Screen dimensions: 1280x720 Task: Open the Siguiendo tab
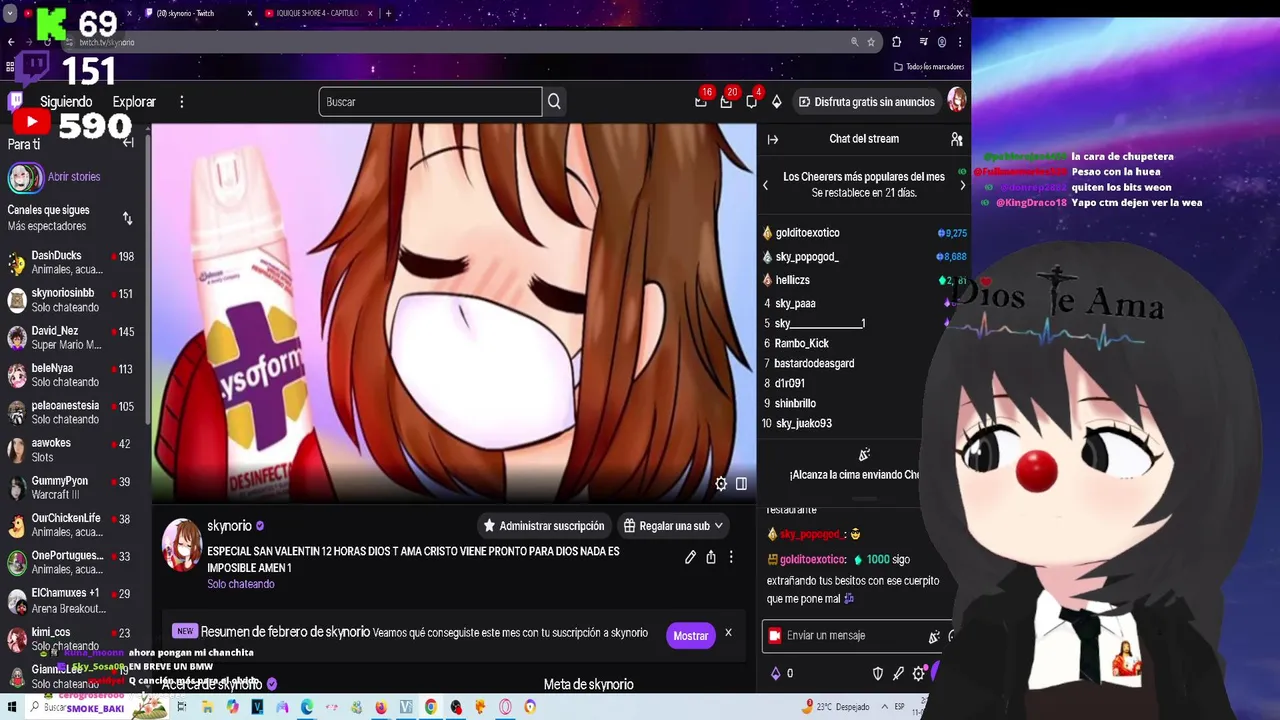click(66, 102)
